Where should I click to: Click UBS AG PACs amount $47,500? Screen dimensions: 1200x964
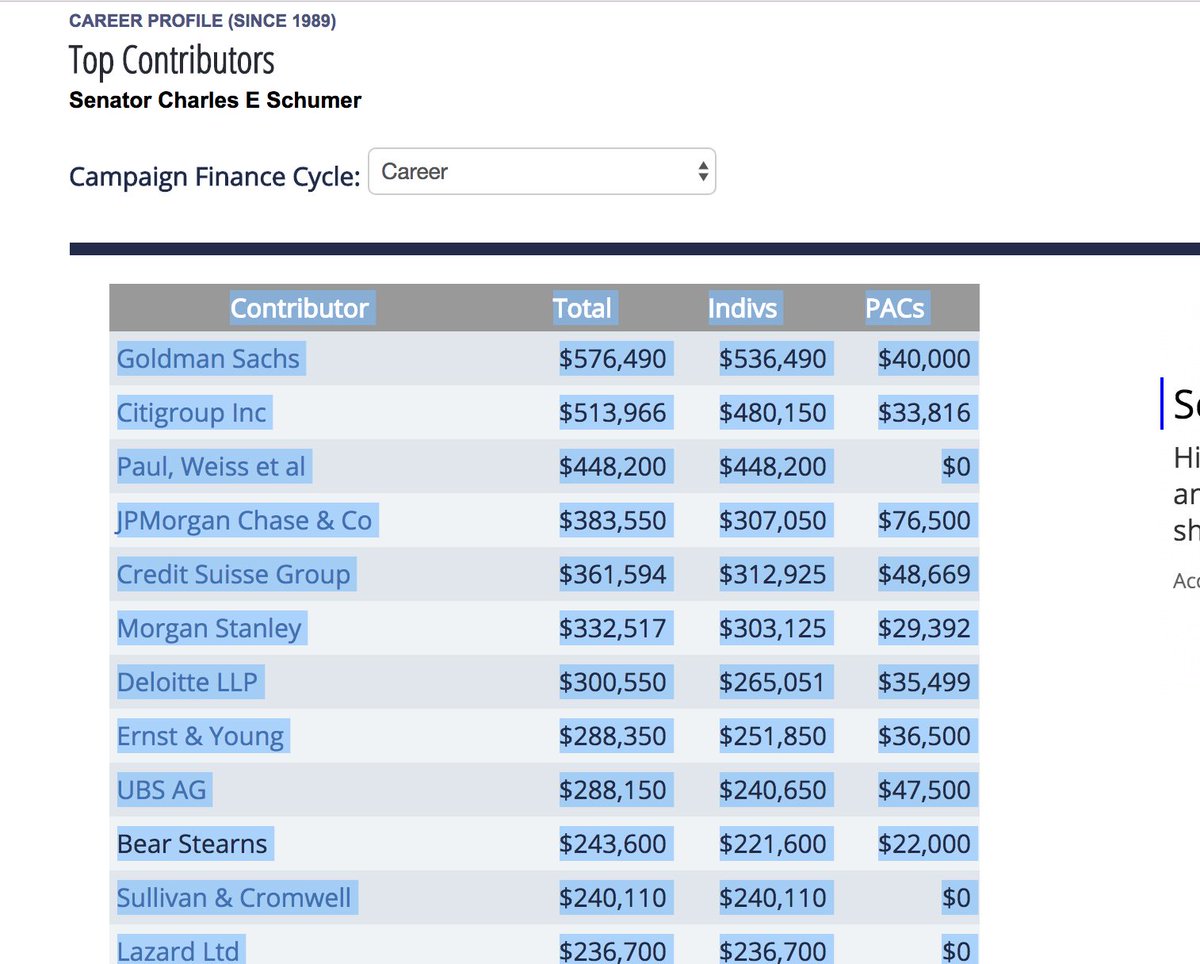924,790
